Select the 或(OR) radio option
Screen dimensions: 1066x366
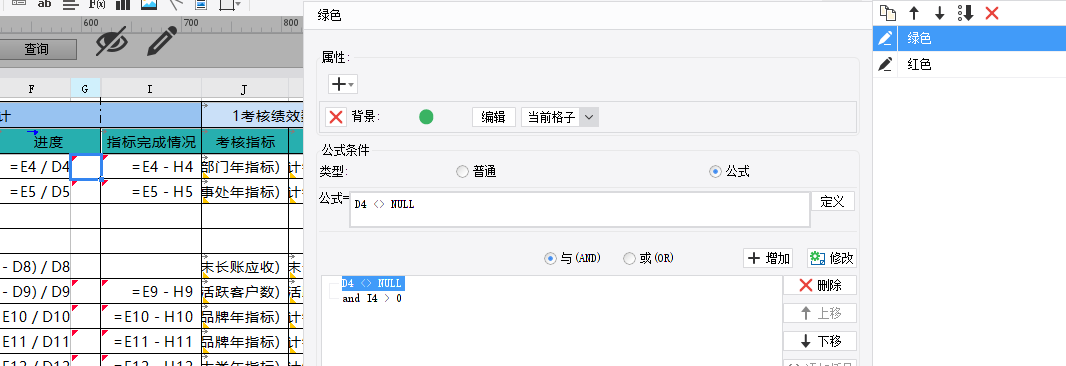[630, 259]
